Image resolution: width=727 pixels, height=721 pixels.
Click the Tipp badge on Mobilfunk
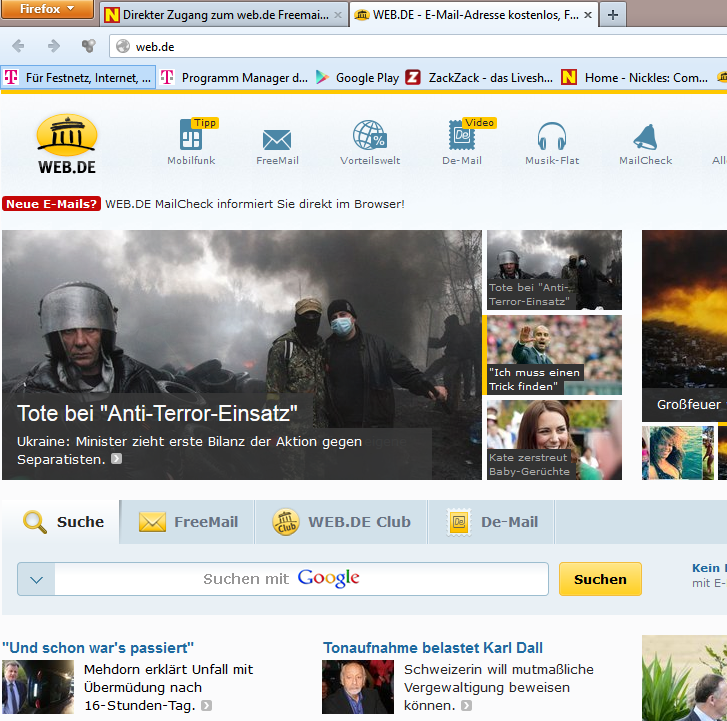[205, 122]
